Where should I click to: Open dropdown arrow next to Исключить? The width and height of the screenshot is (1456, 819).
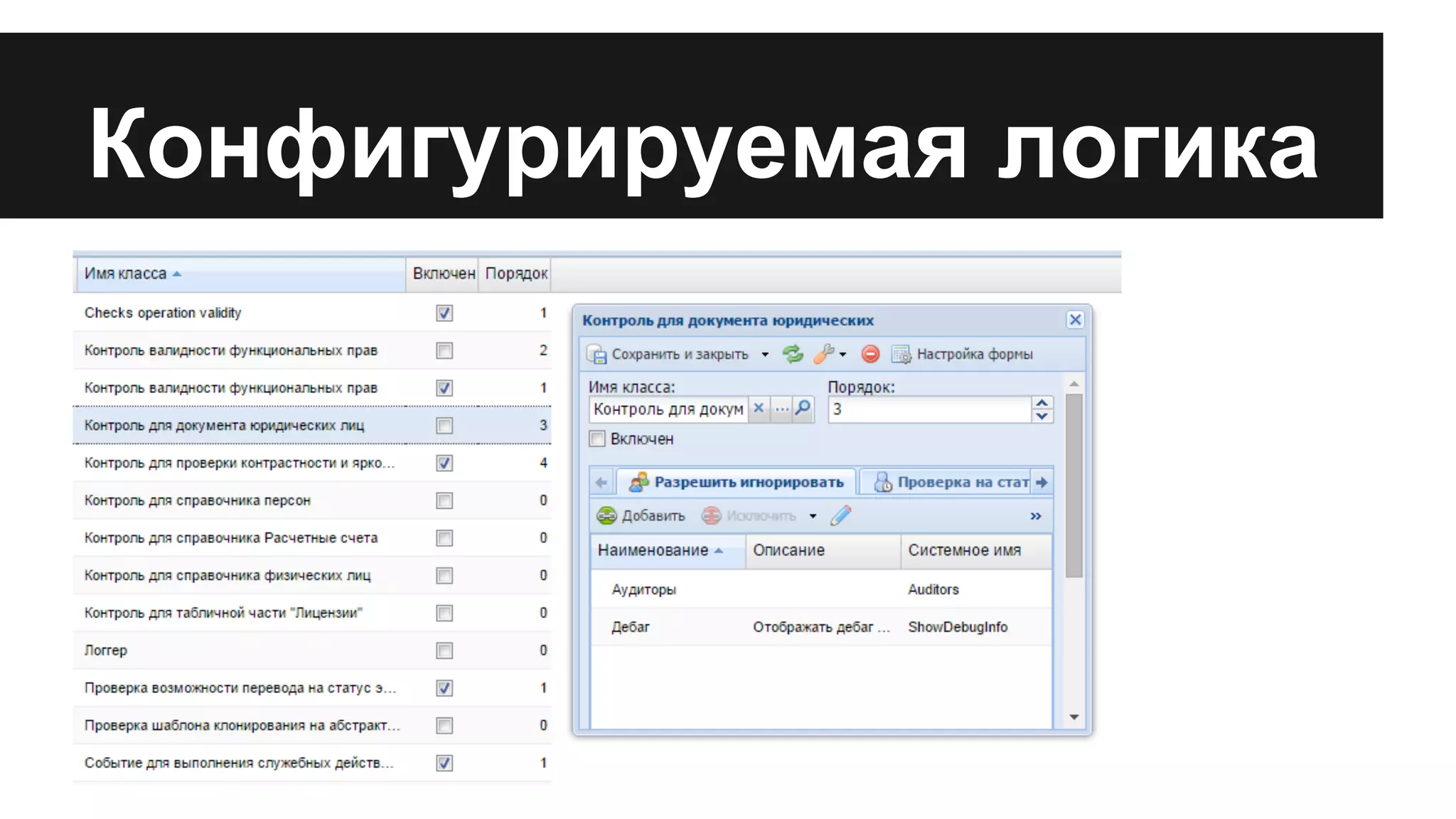click(x=813, y=516)
